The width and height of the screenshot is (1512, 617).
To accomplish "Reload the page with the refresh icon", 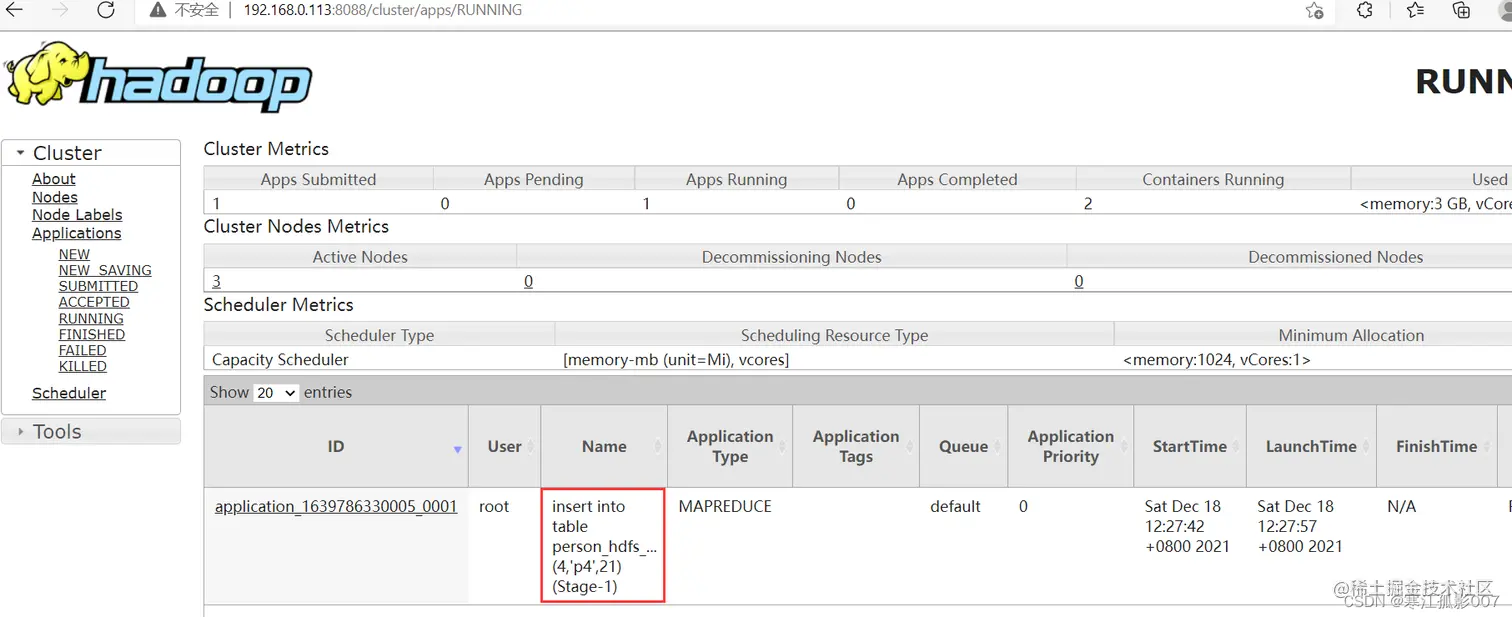I will [106, 10].
